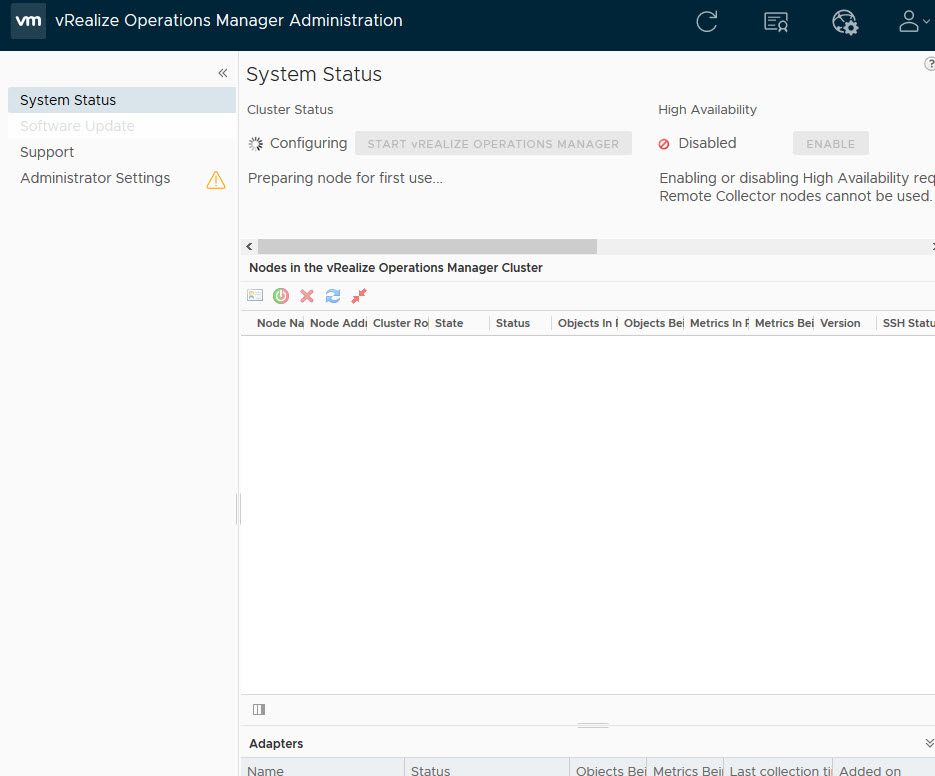Open Support in the sidebar
The image size is (935, 776).
point(47,152)
